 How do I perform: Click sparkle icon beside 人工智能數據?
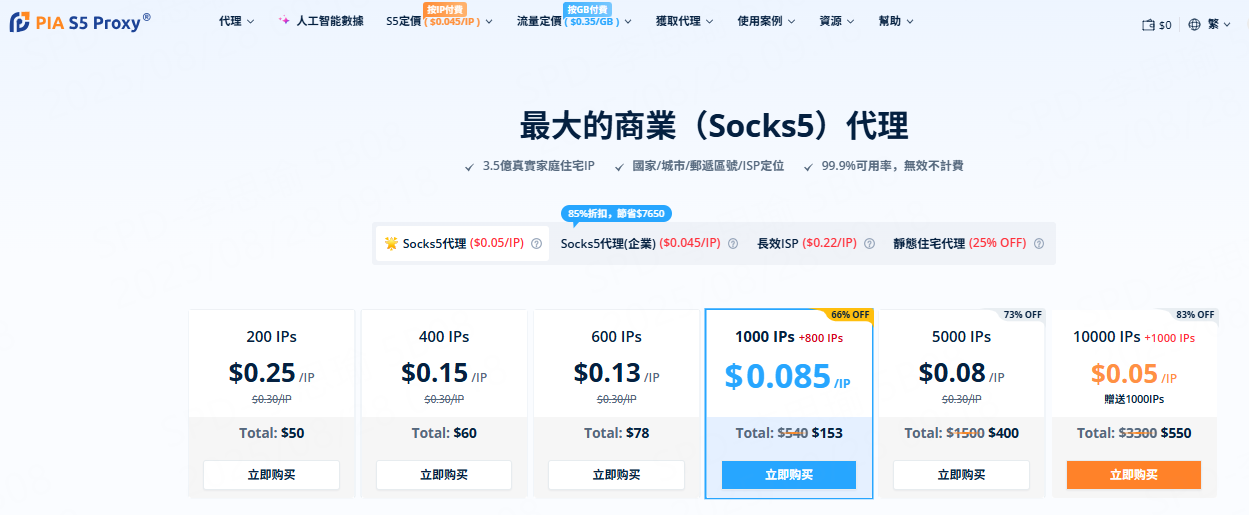(285, 21)
